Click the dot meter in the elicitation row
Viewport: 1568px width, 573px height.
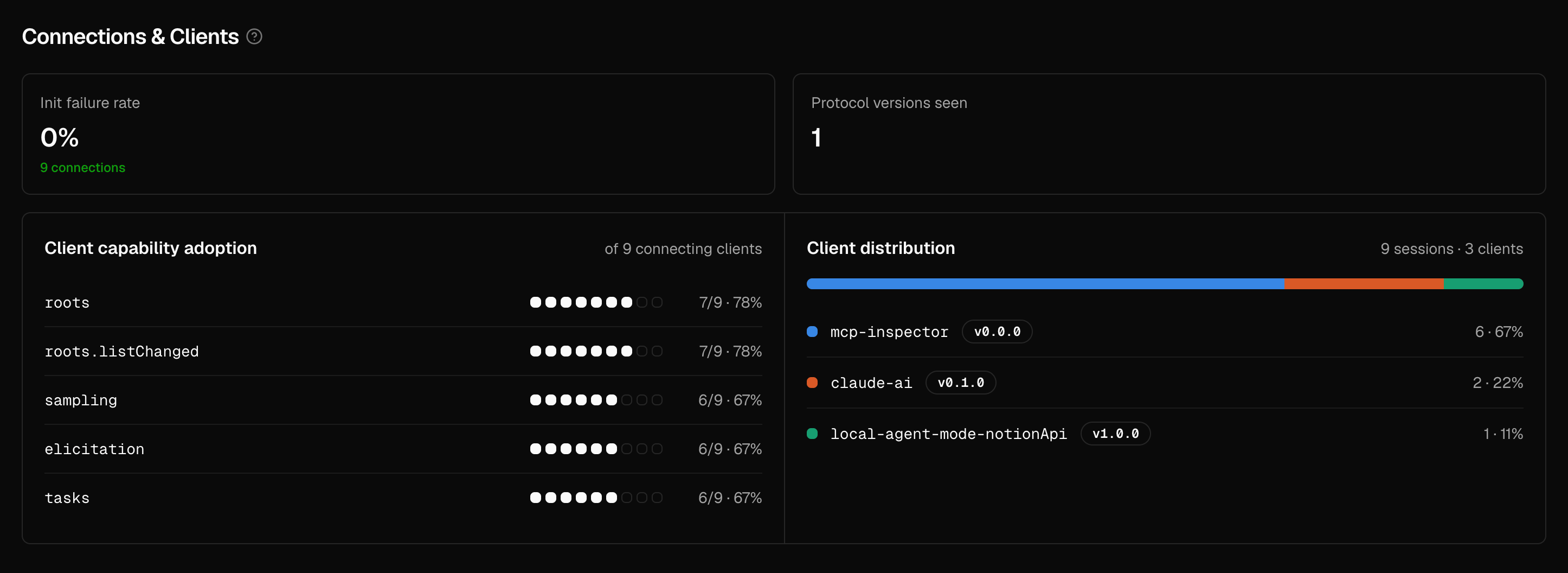click(596, 449)
